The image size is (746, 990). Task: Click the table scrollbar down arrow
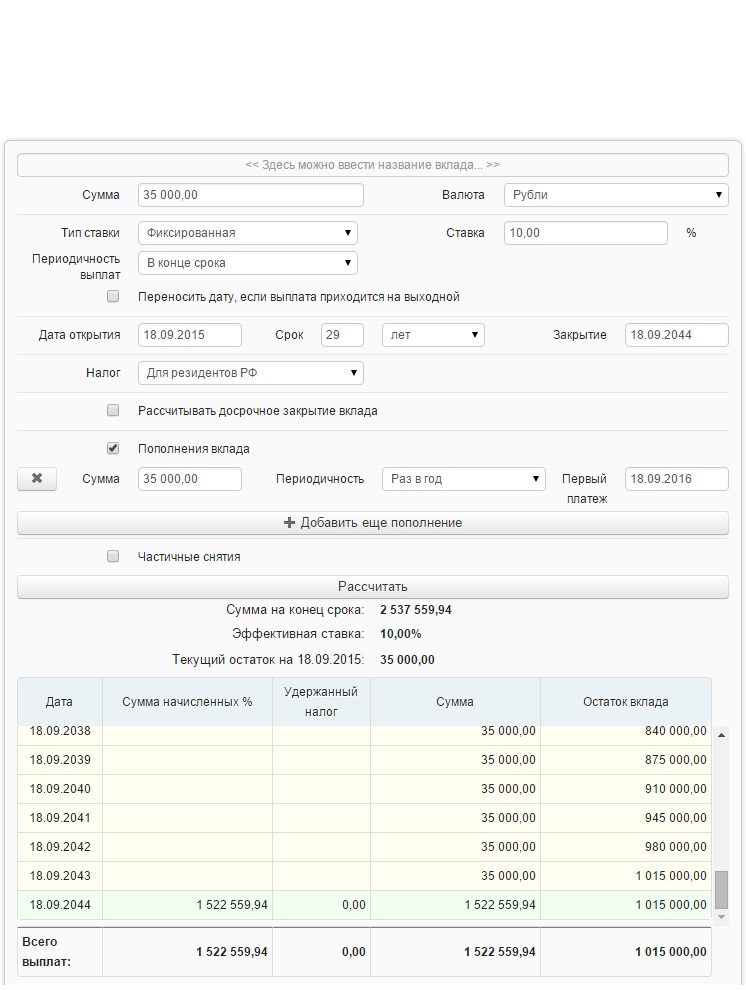[721, 917]
